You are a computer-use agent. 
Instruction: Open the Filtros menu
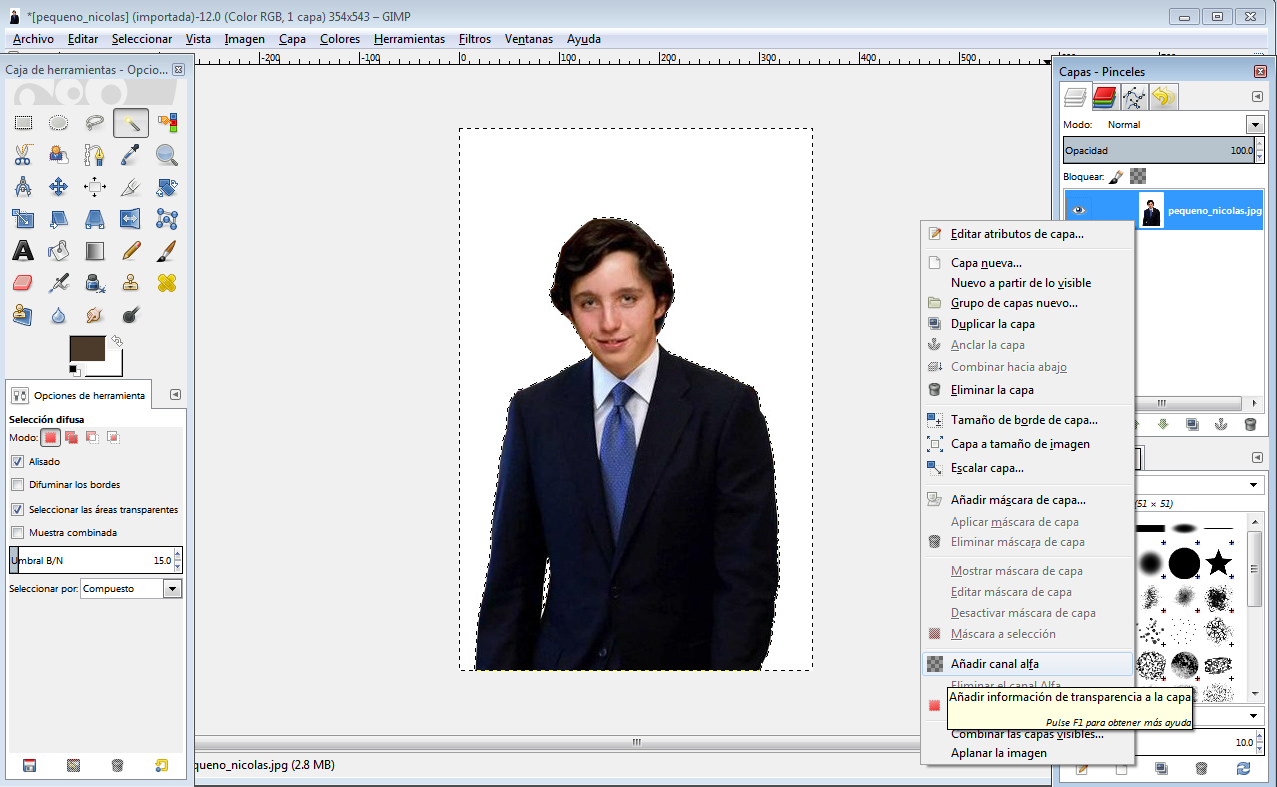point(475,39)
